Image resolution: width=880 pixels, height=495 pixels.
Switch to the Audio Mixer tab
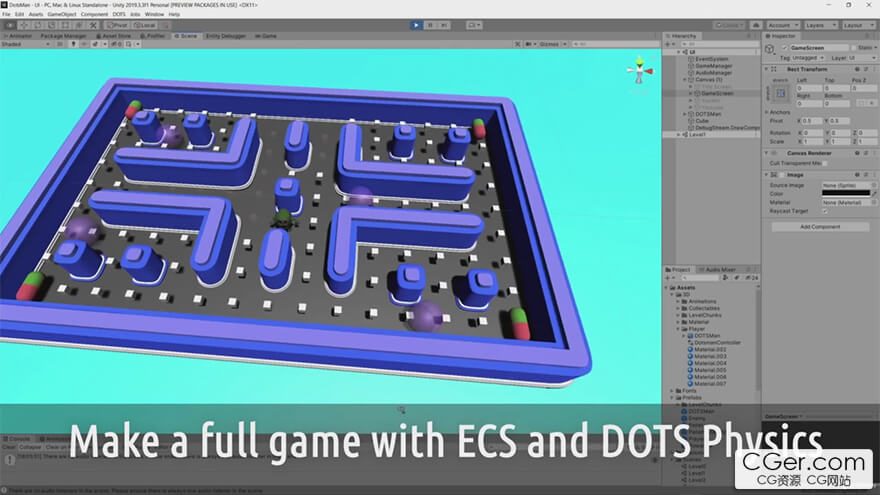(x=717, y=270)
